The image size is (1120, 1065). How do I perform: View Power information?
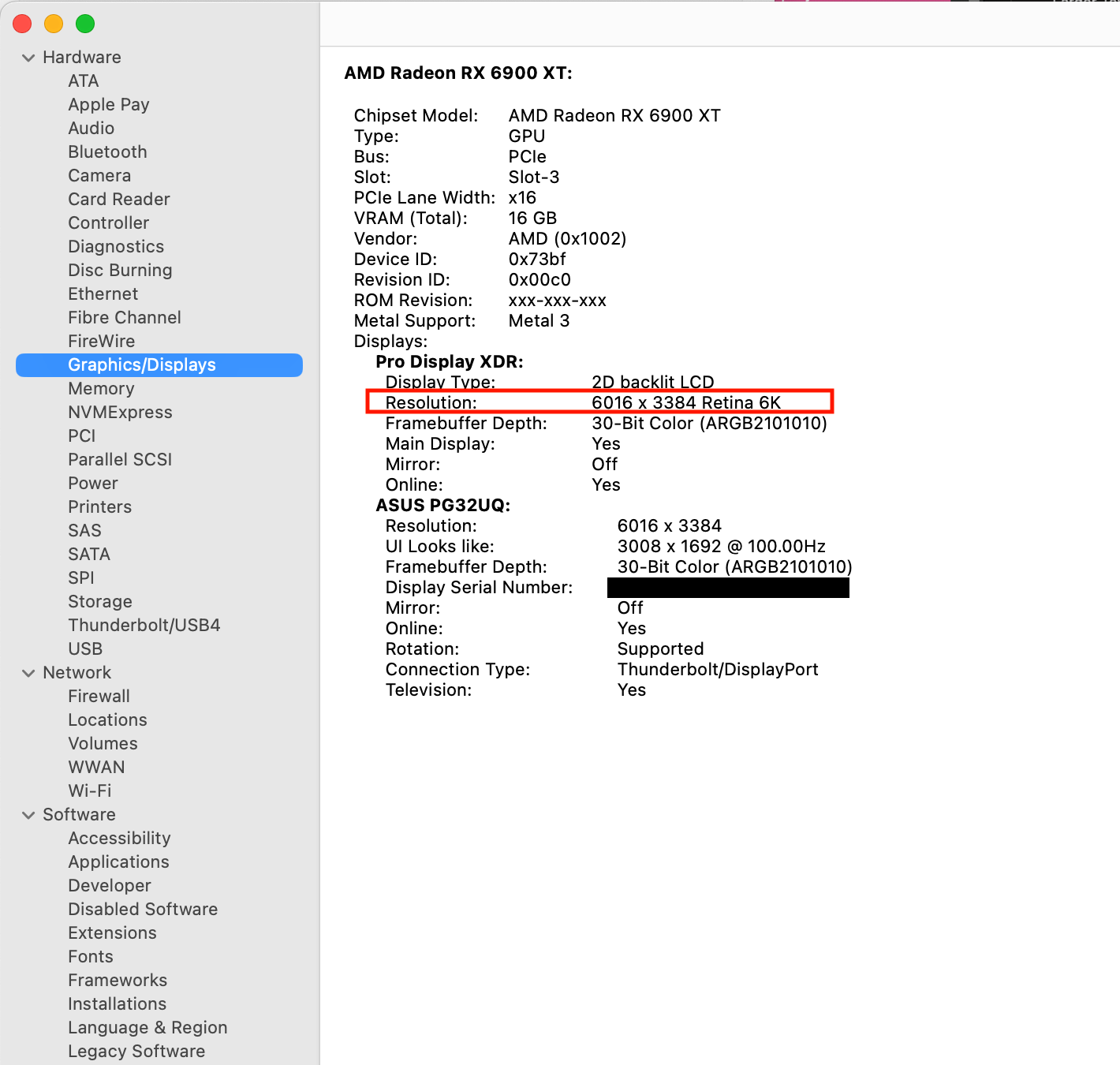(92, 484)
